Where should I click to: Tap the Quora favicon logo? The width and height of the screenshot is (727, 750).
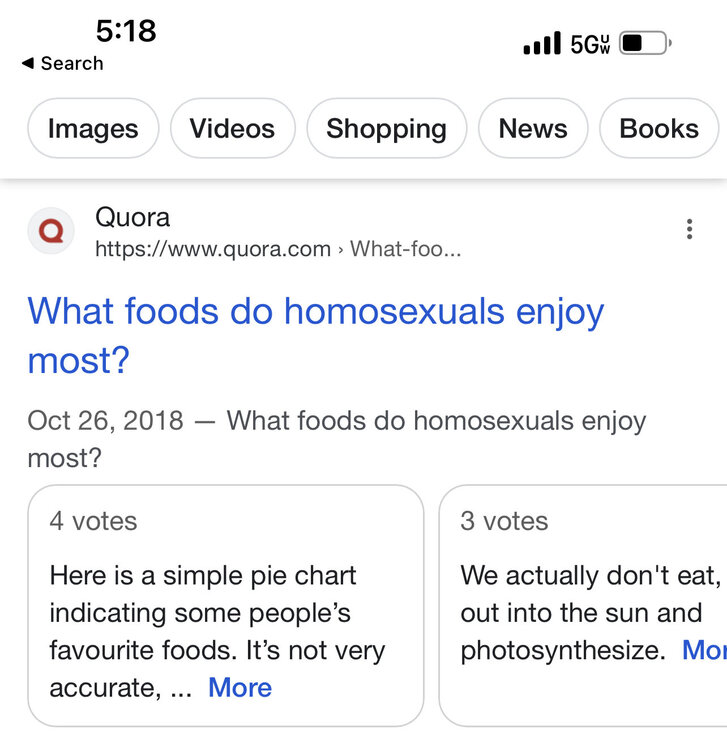(x=50, y=231)
